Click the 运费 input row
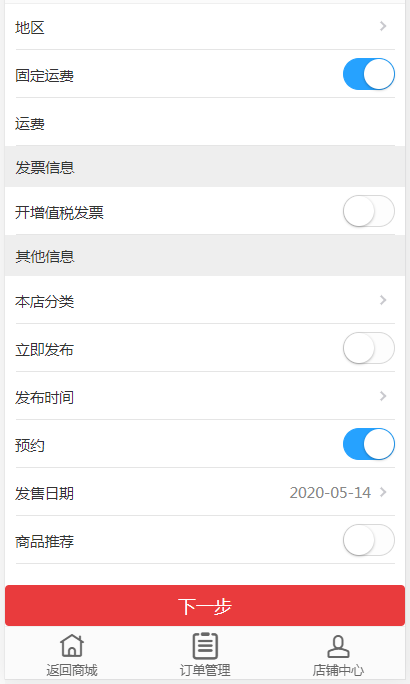Viewport: 410px width, 684px height. click(205, 122)
